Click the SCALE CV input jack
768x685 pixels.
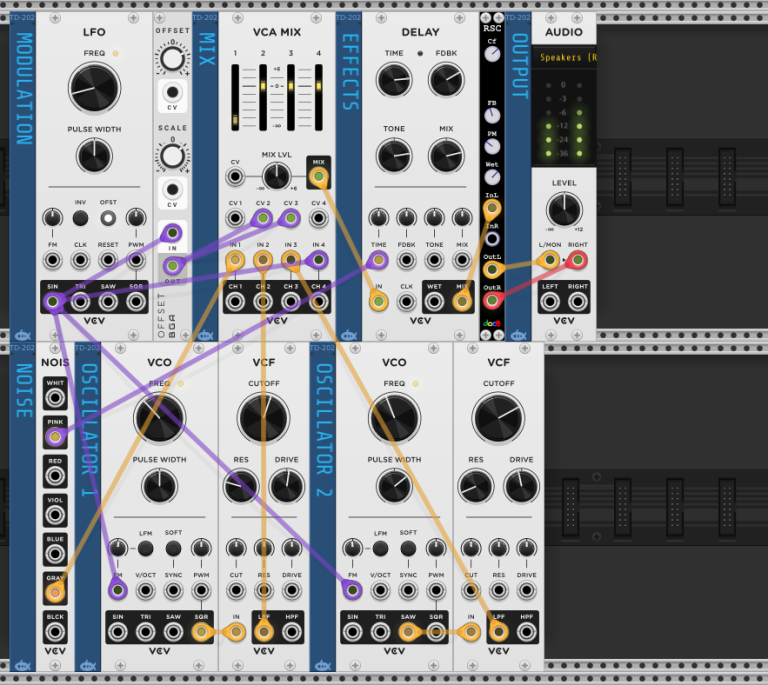172,189
